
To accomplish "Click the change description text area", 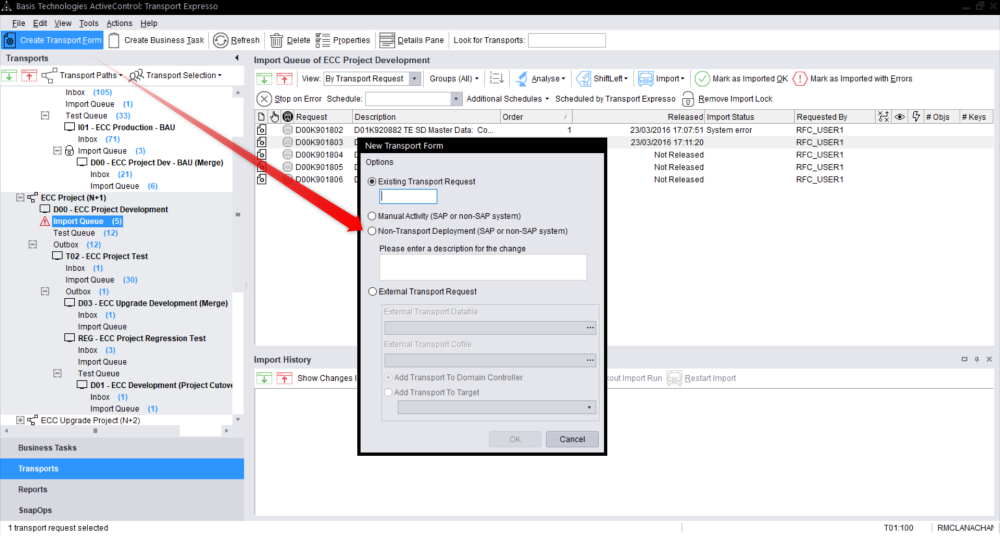I will (483, 267).
